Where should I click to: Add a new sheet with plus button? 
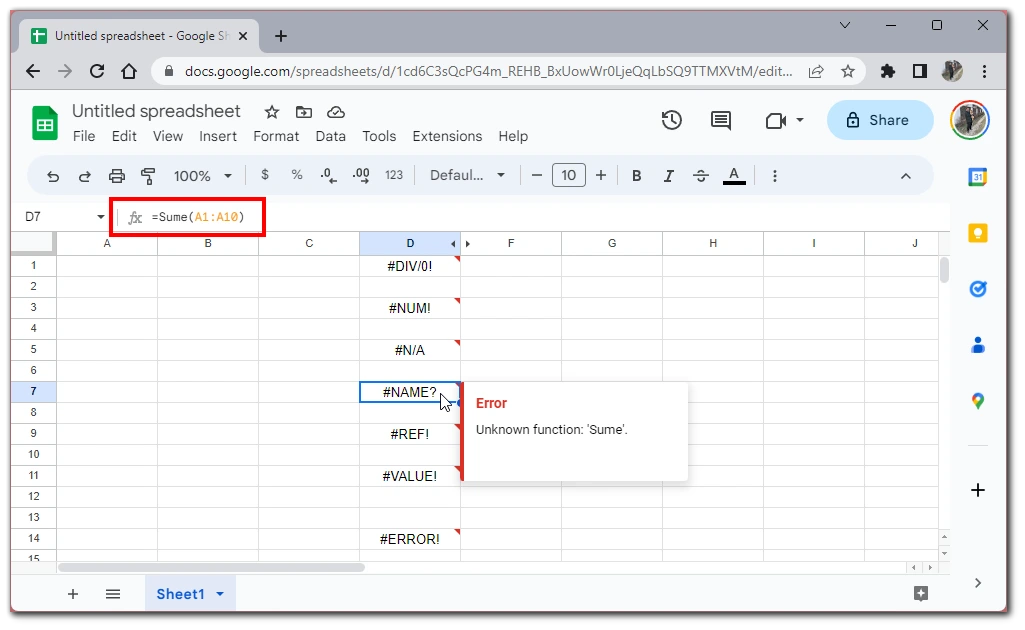73,594
